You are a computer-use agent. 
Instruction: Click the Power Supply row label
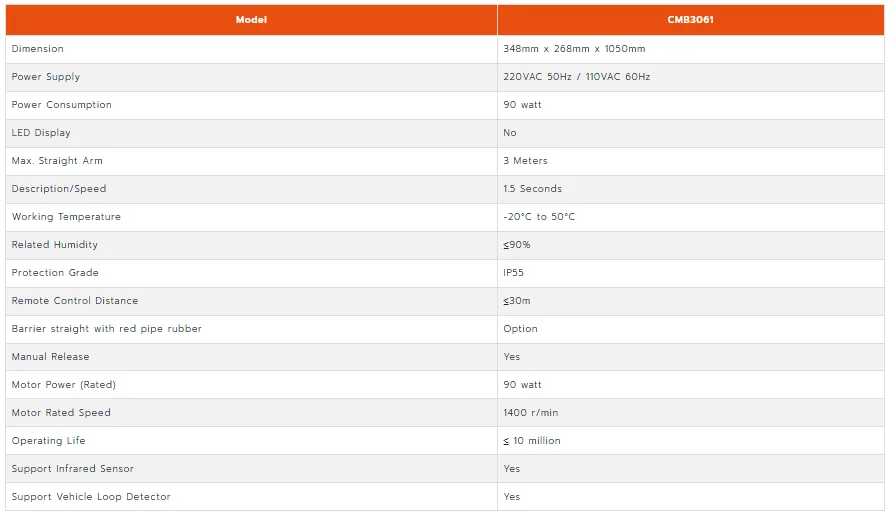(x=46, y=77)
